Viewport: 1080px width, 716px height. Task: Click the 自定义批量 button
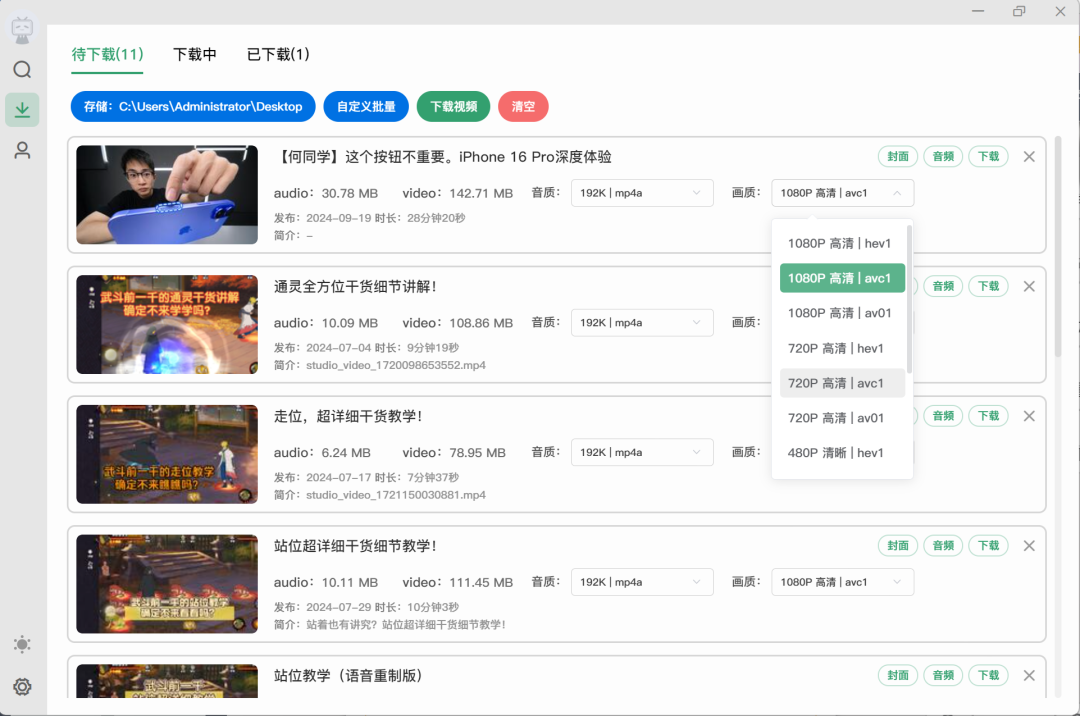(x=366, y=107)
